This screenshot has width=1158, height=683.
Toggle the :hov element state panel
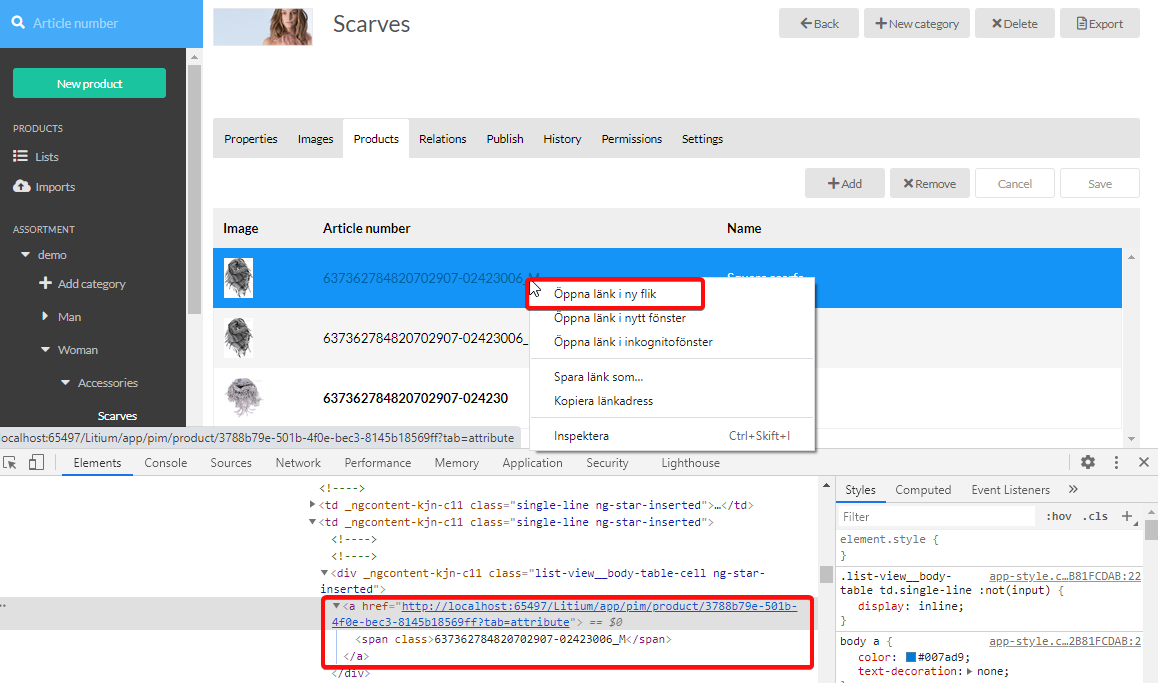tap(1058, 517)
